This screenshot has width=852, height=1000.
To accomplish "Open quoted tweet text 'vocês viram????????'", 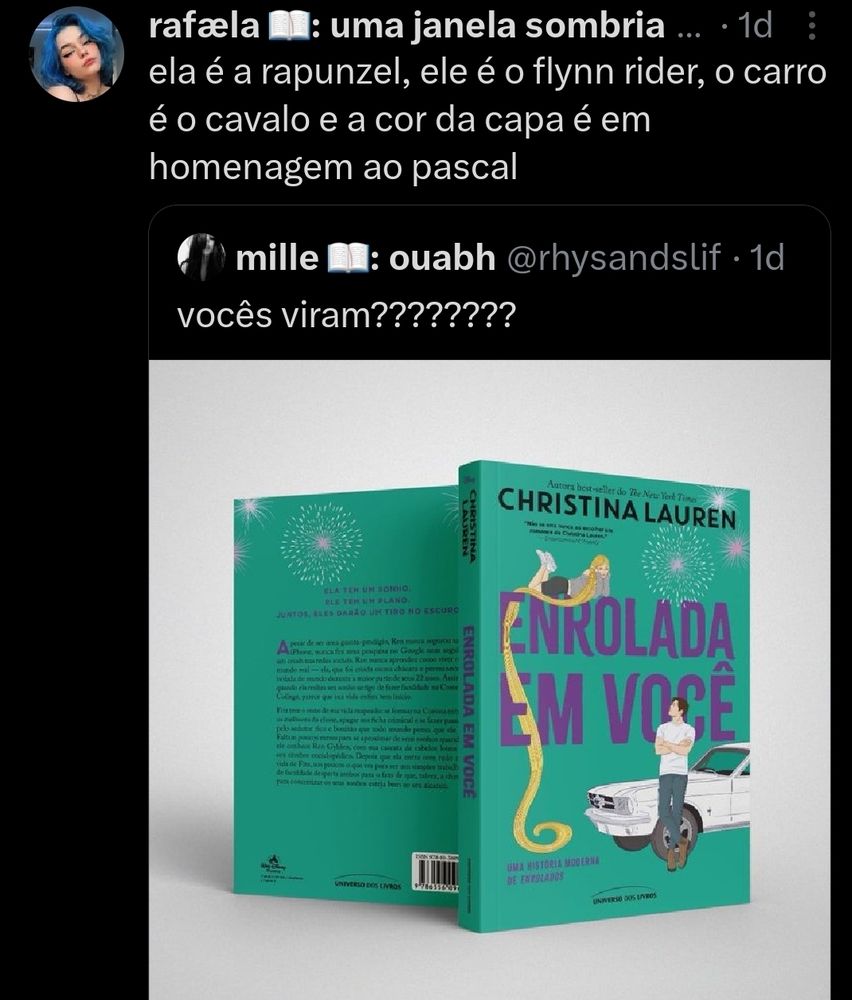I will (346, 315).
